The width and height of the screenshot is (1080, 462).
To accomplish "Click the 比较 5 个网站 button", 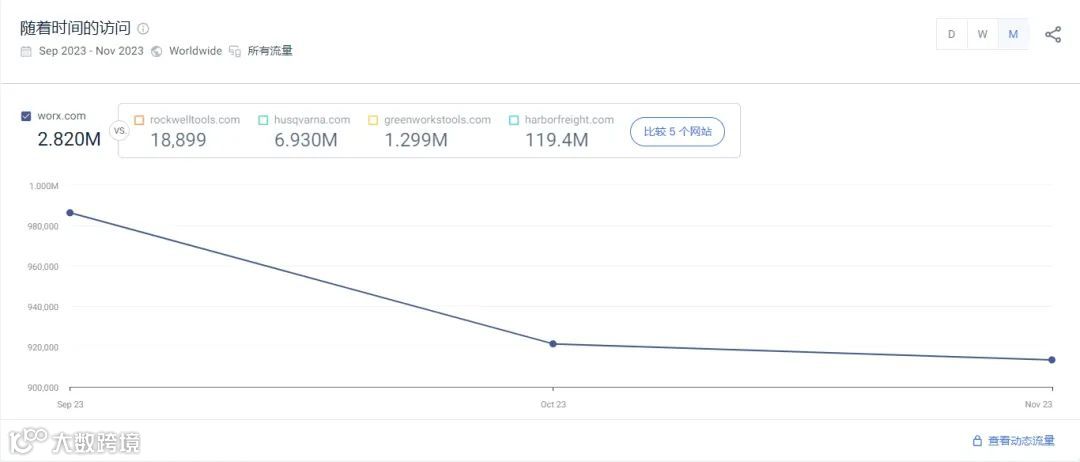I will 677,132.
